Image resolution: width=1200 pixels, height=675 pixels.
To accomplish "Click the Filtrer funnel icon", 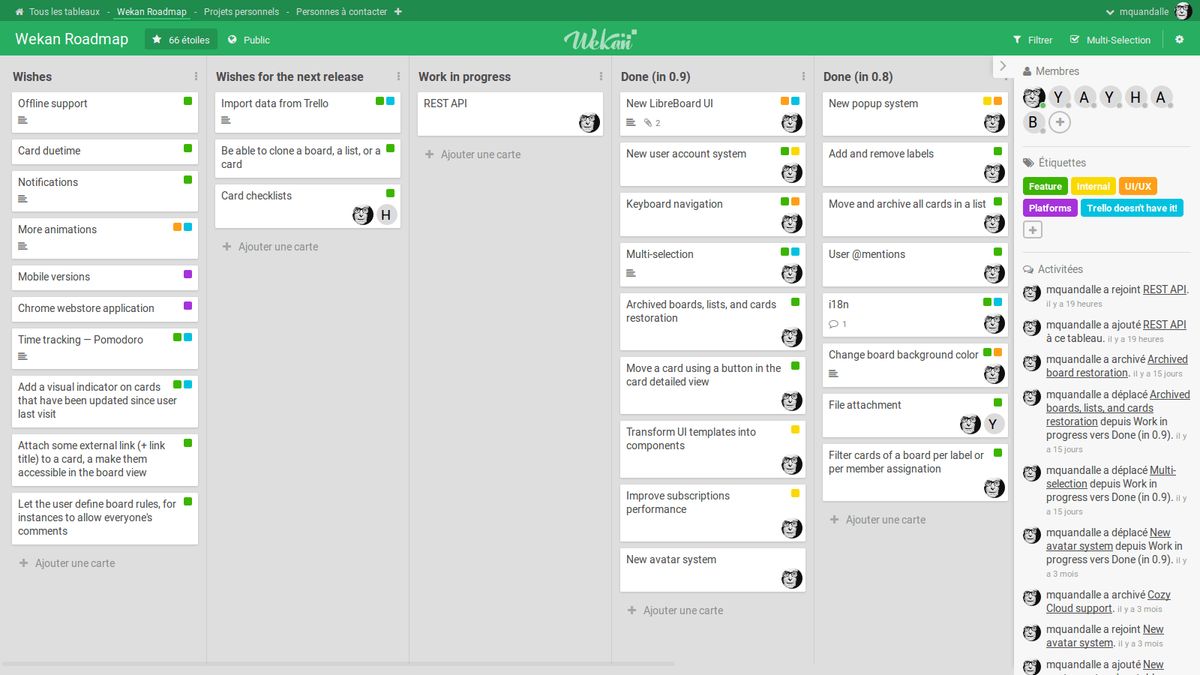I will pos(1017,40).
